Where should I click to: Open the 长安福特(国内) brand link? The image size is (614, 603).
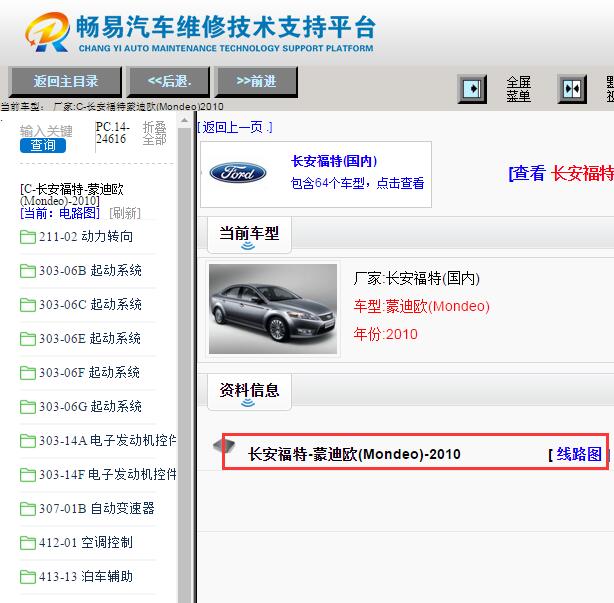point(334,161)
